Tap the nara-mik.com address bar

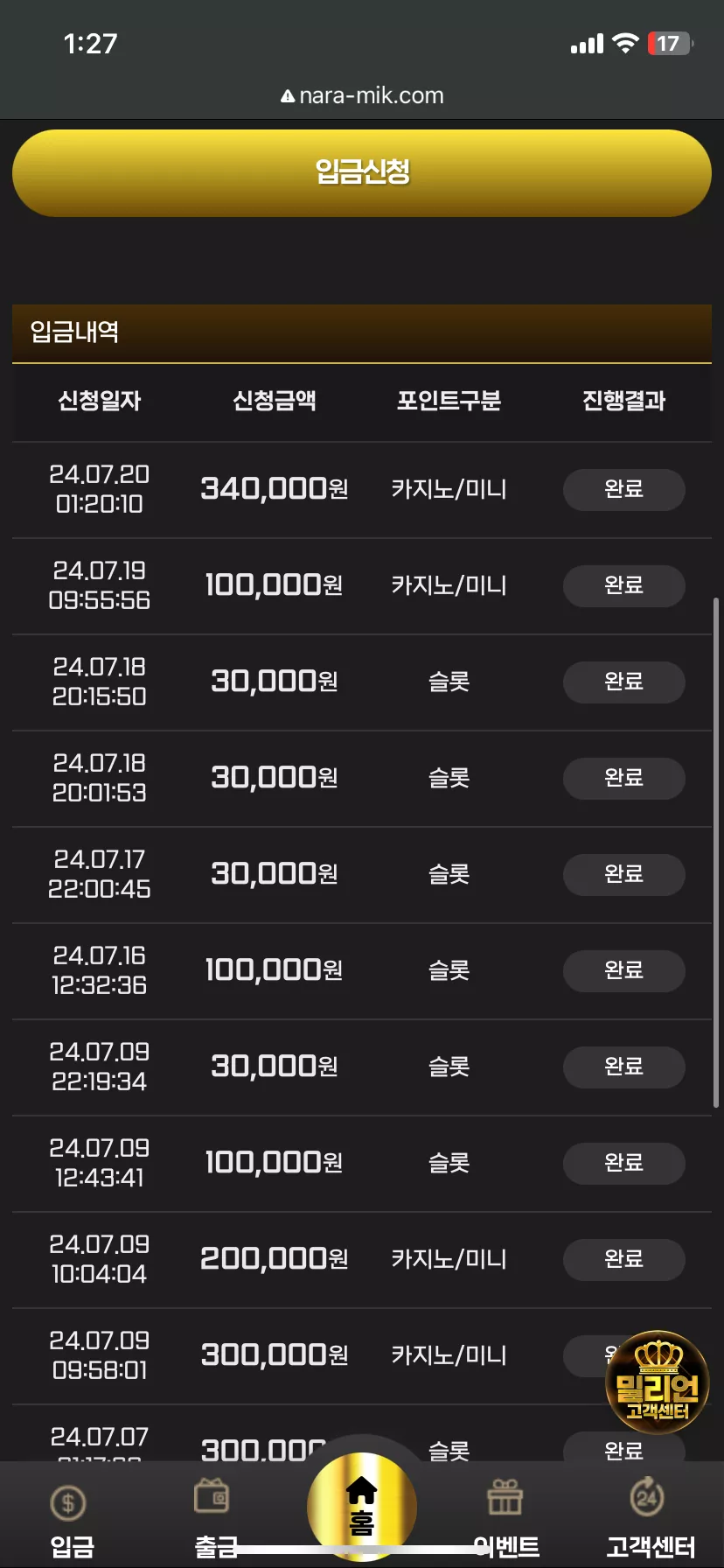click(362, 95)
